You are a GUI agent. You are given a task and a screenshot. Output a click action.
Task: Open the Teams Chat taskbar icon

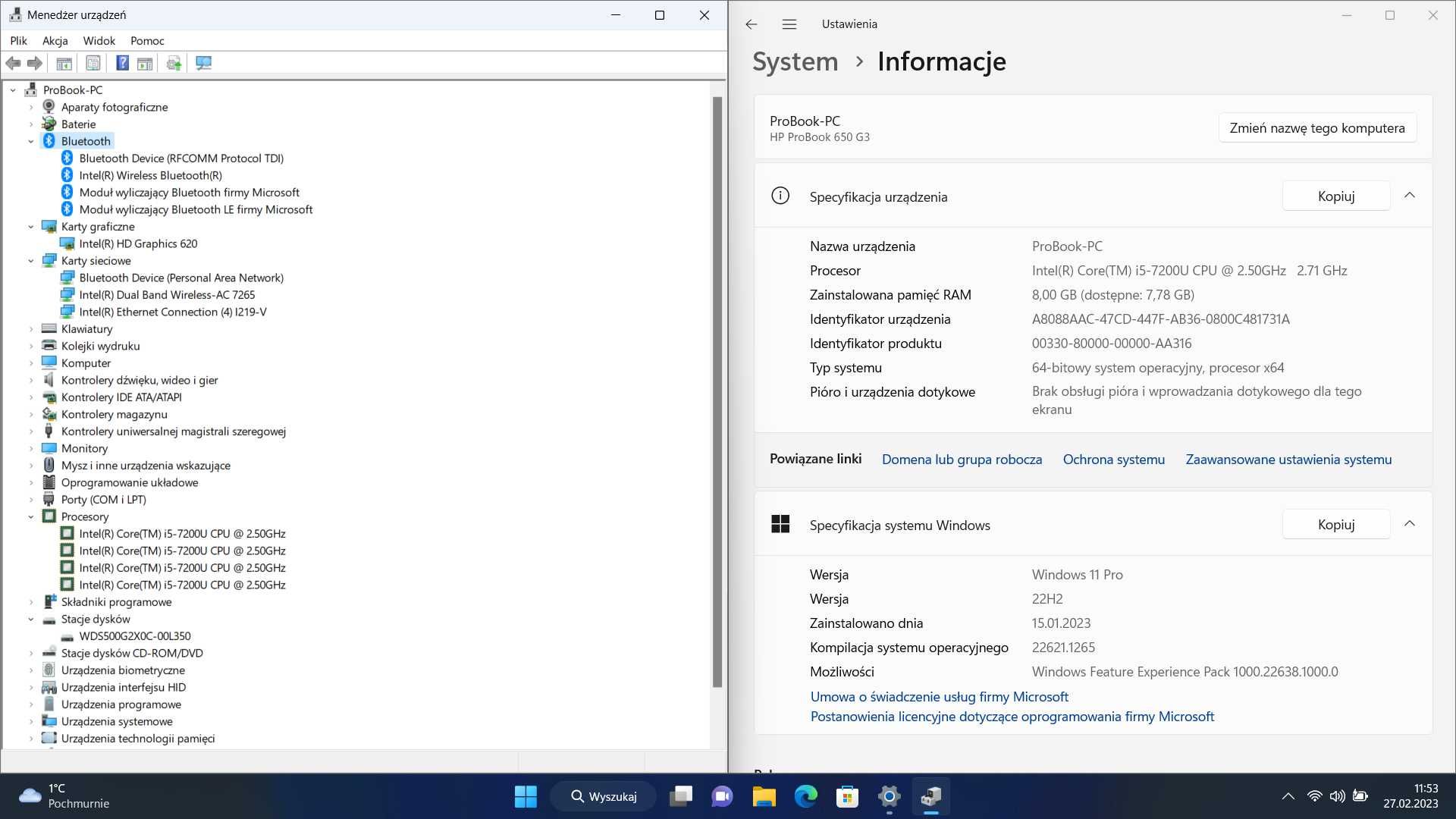[722, 796]
